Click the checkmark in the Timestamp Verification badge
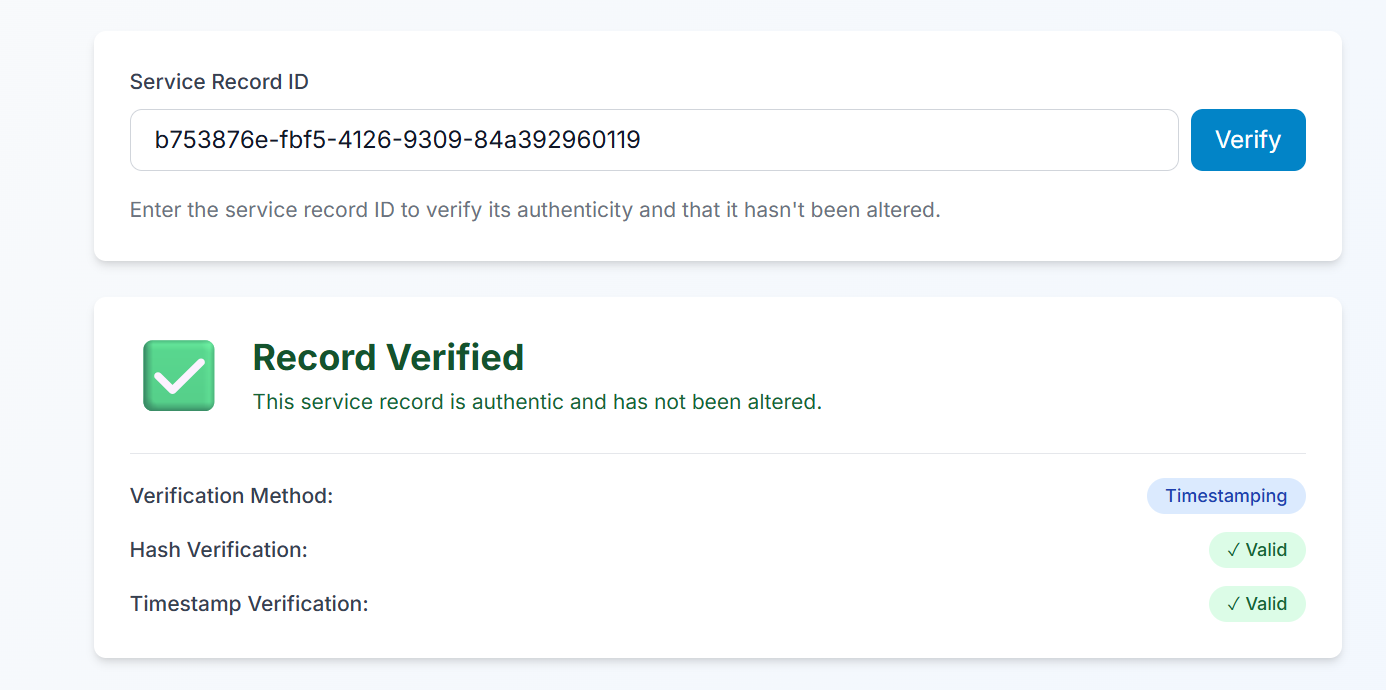The height and width of the screenshot is (690, 1386). coord(1233,604)
